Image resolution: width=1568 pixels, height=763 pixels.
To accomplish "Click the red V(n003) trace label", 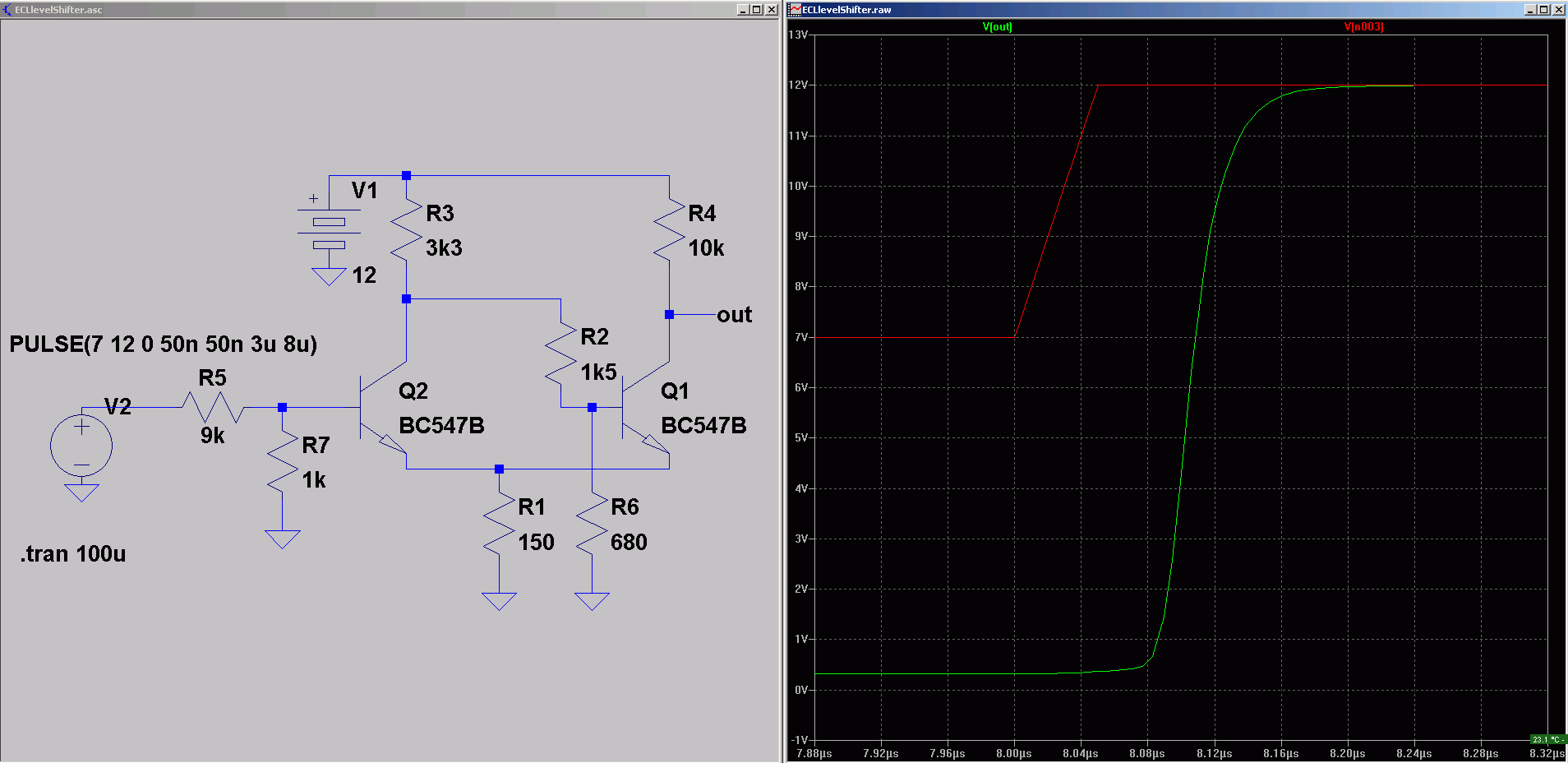I will click(1363, 27).
